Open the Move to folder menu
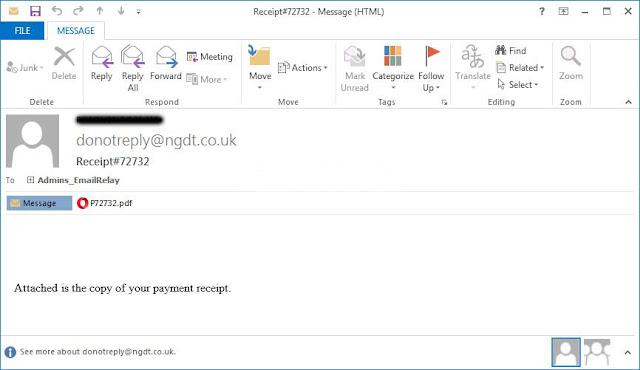The height and width of the screenshot is (370, 640). 260,68
